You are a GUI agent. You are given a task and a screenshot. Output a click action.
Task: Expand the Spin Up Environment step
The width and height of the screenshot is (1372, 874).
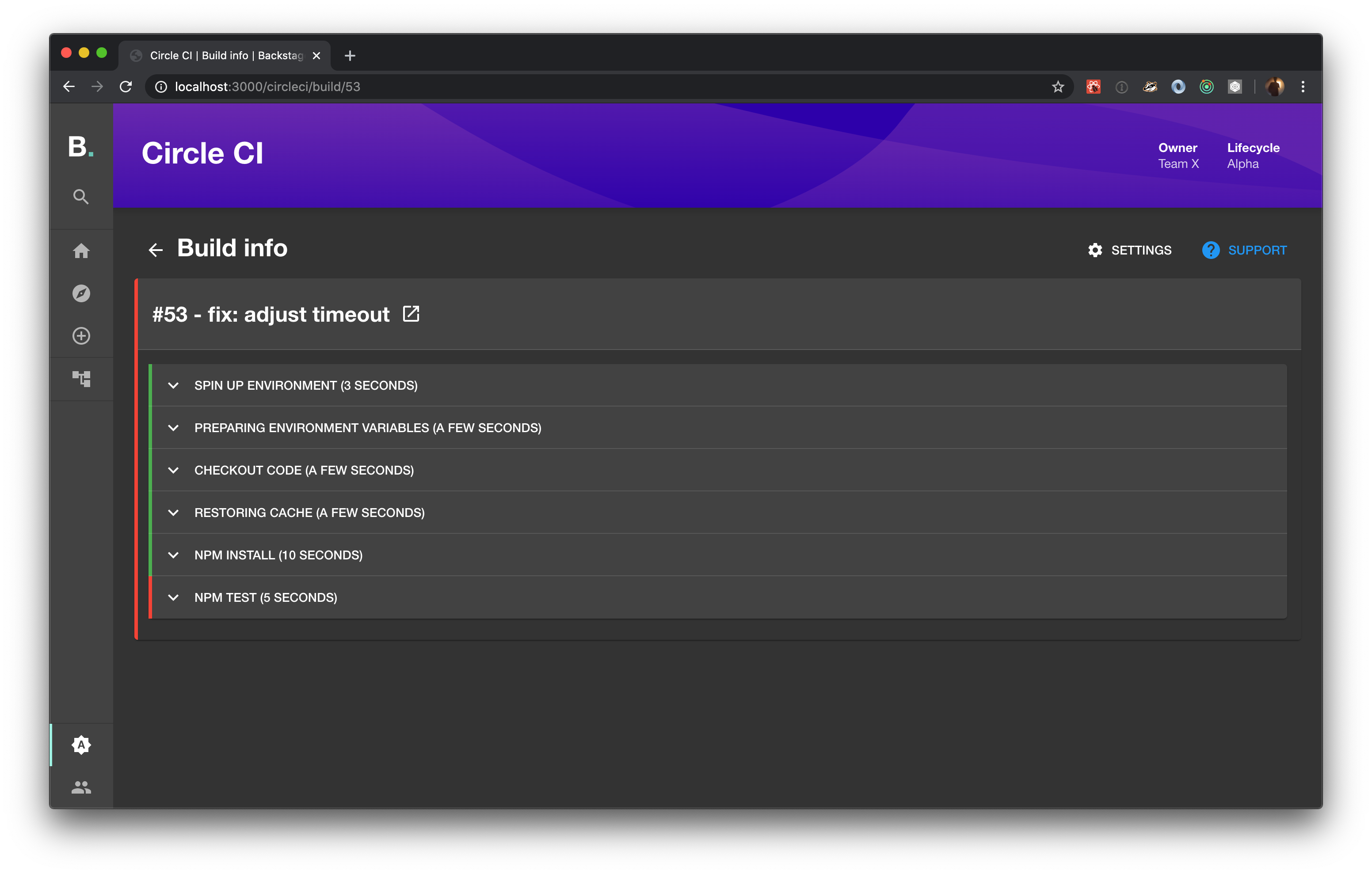tap(718, 385)
